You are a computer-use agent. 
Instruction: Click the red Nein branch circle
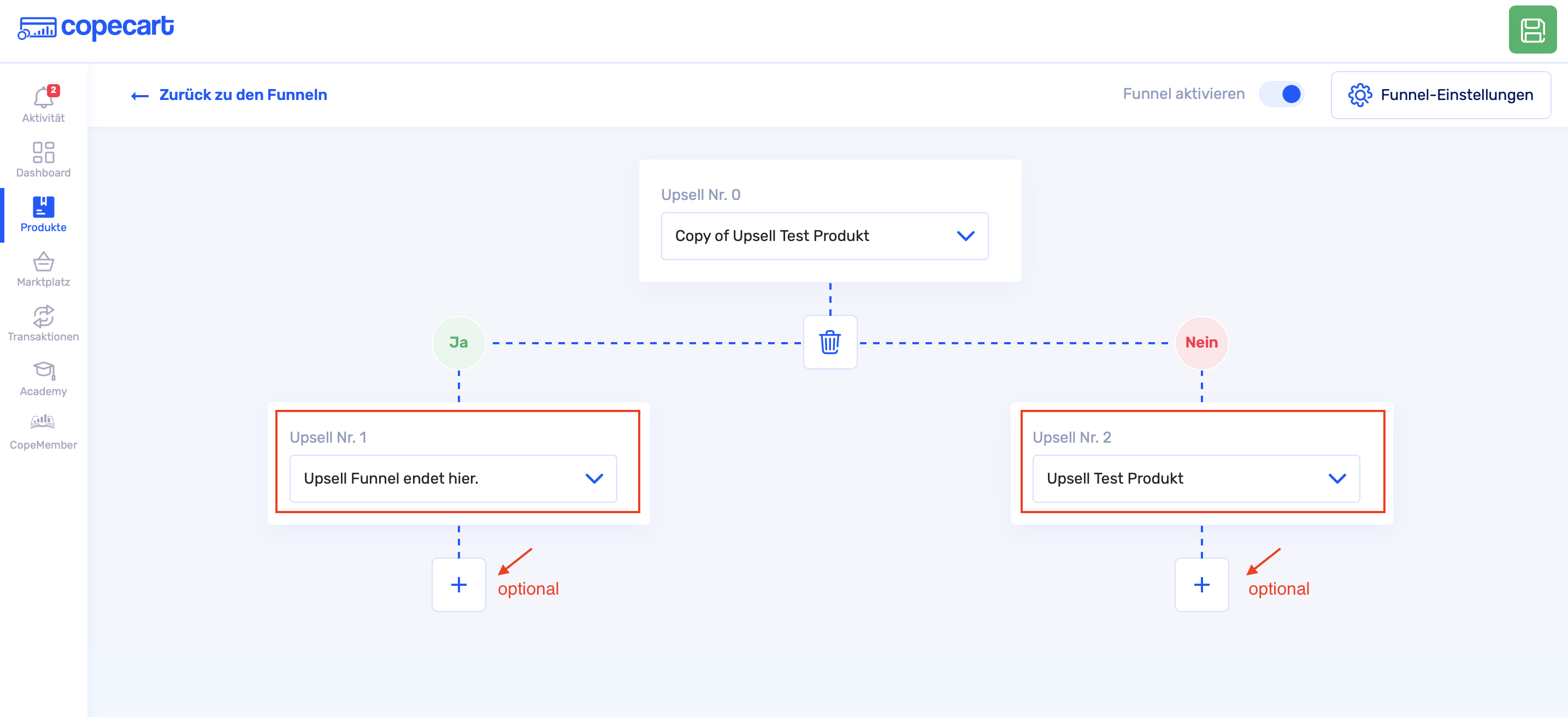[x=1201, y=343]
